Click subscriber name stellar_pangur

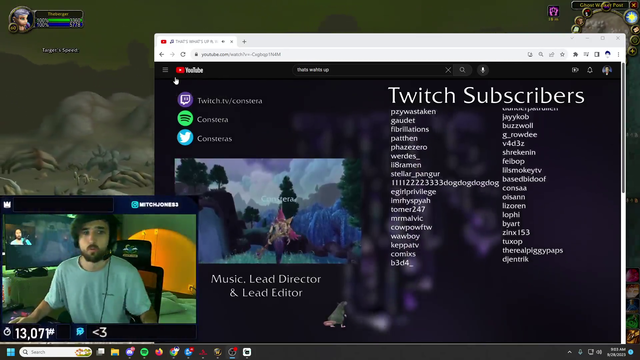pyautogui.click(x=415, y=174)
